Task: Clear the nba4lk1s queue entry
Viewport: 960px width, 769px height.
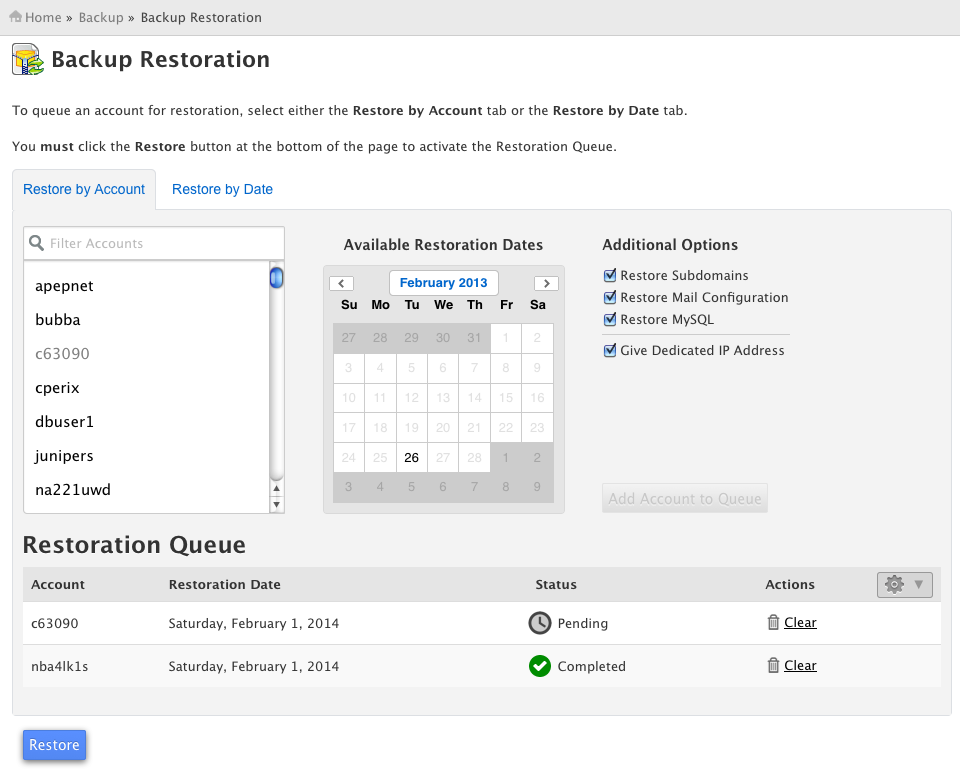Action: tap(800, 665)
